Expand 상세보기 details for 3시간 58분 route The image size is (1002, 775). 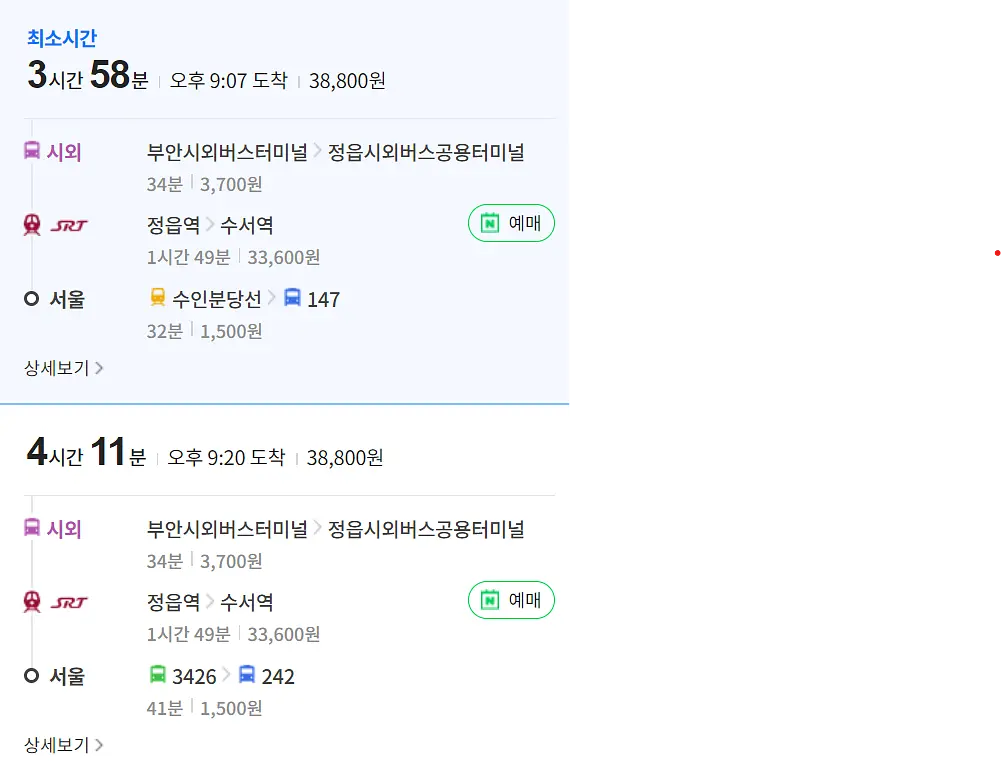pyautogui.click(x=63, y=368)
